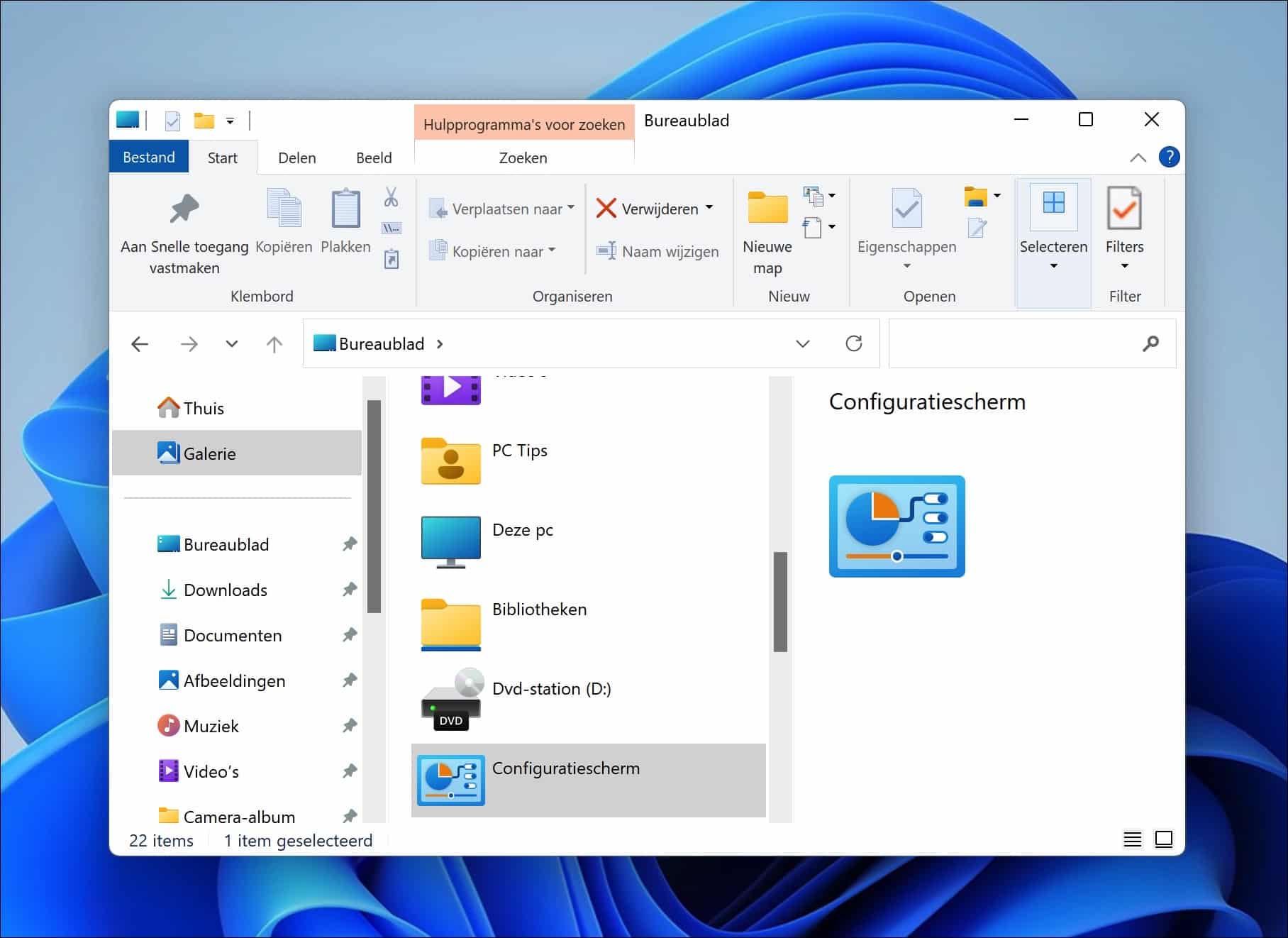Screen dimensions: 1288x938
Task: Open the Selecteren dropdown arrow
Action: point(1053,267)
